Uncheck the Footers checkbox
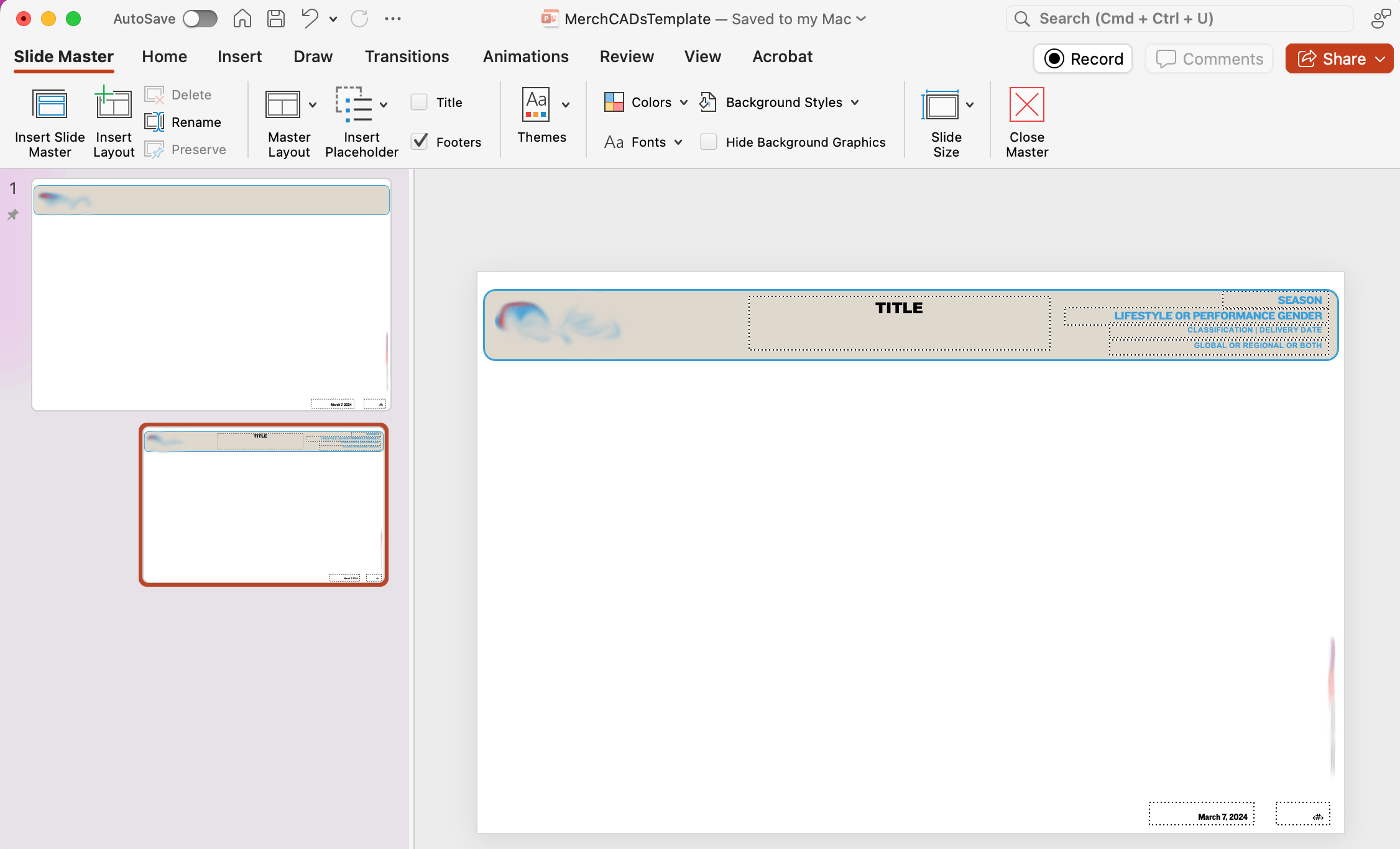This screenshot has height=849, width=1400. 420,142
